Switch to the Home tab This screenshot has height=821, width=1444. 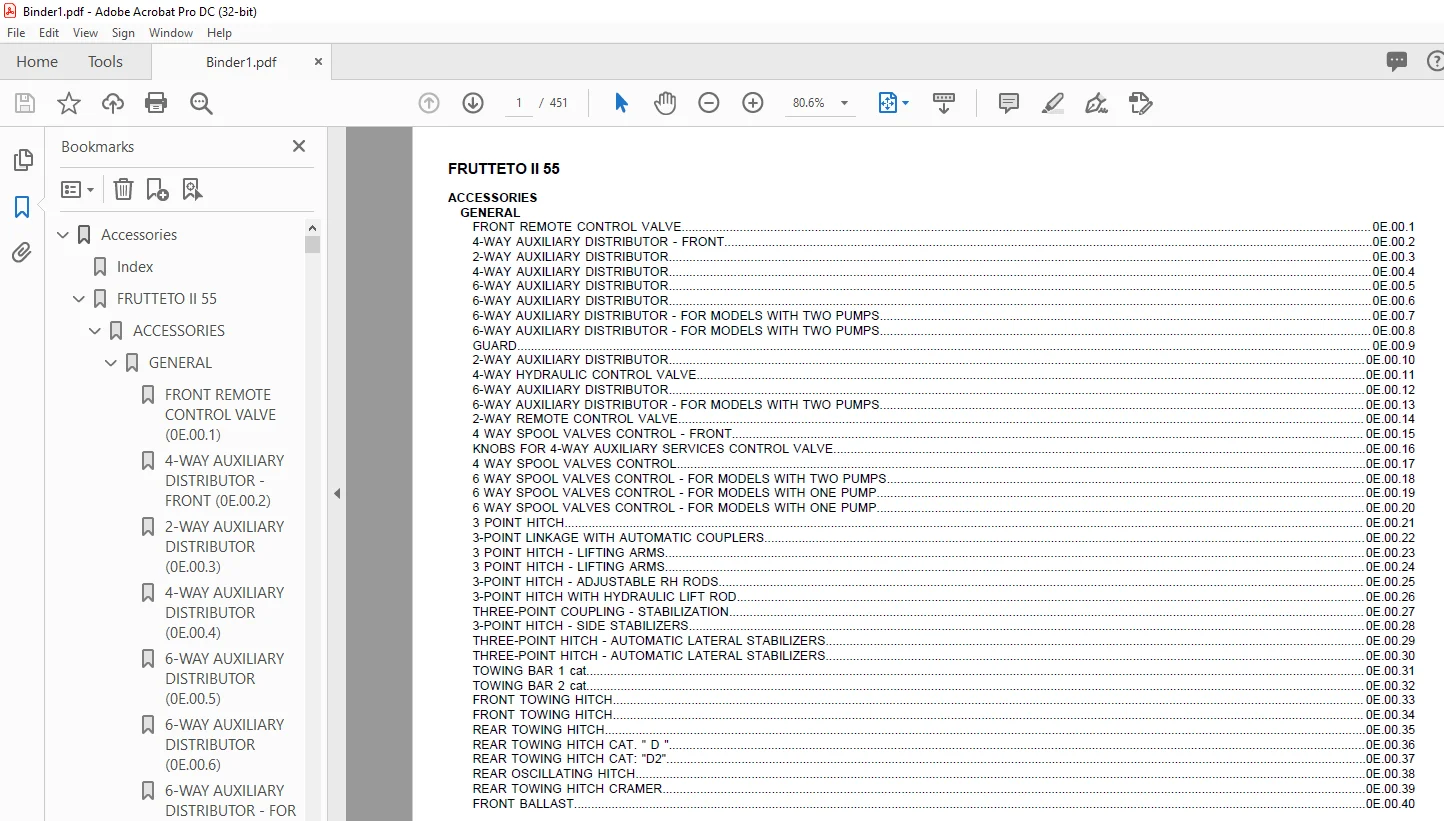coord(37,62)
